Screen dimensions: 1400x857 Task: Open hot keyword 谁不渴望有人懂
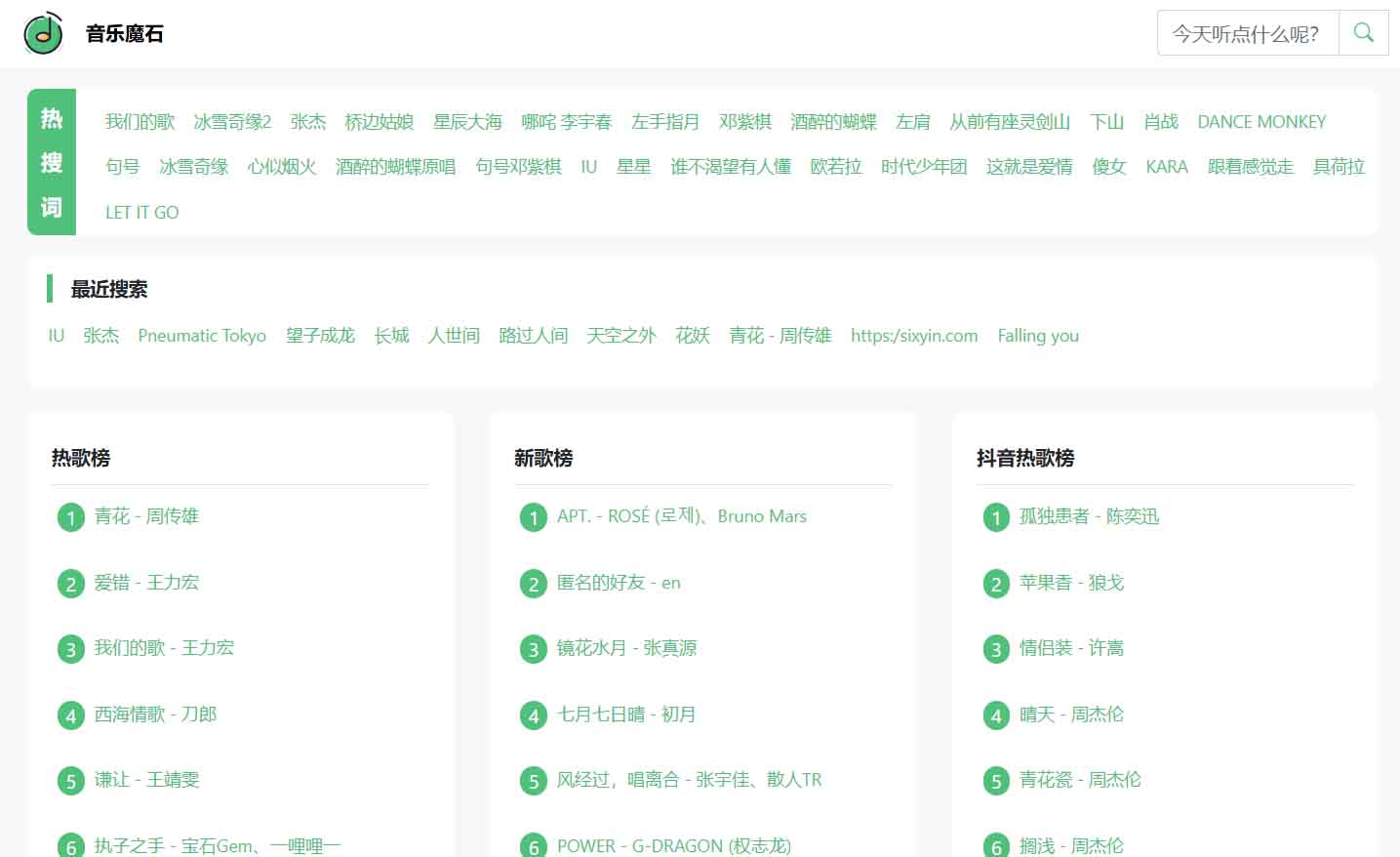[x=731, y=167]
